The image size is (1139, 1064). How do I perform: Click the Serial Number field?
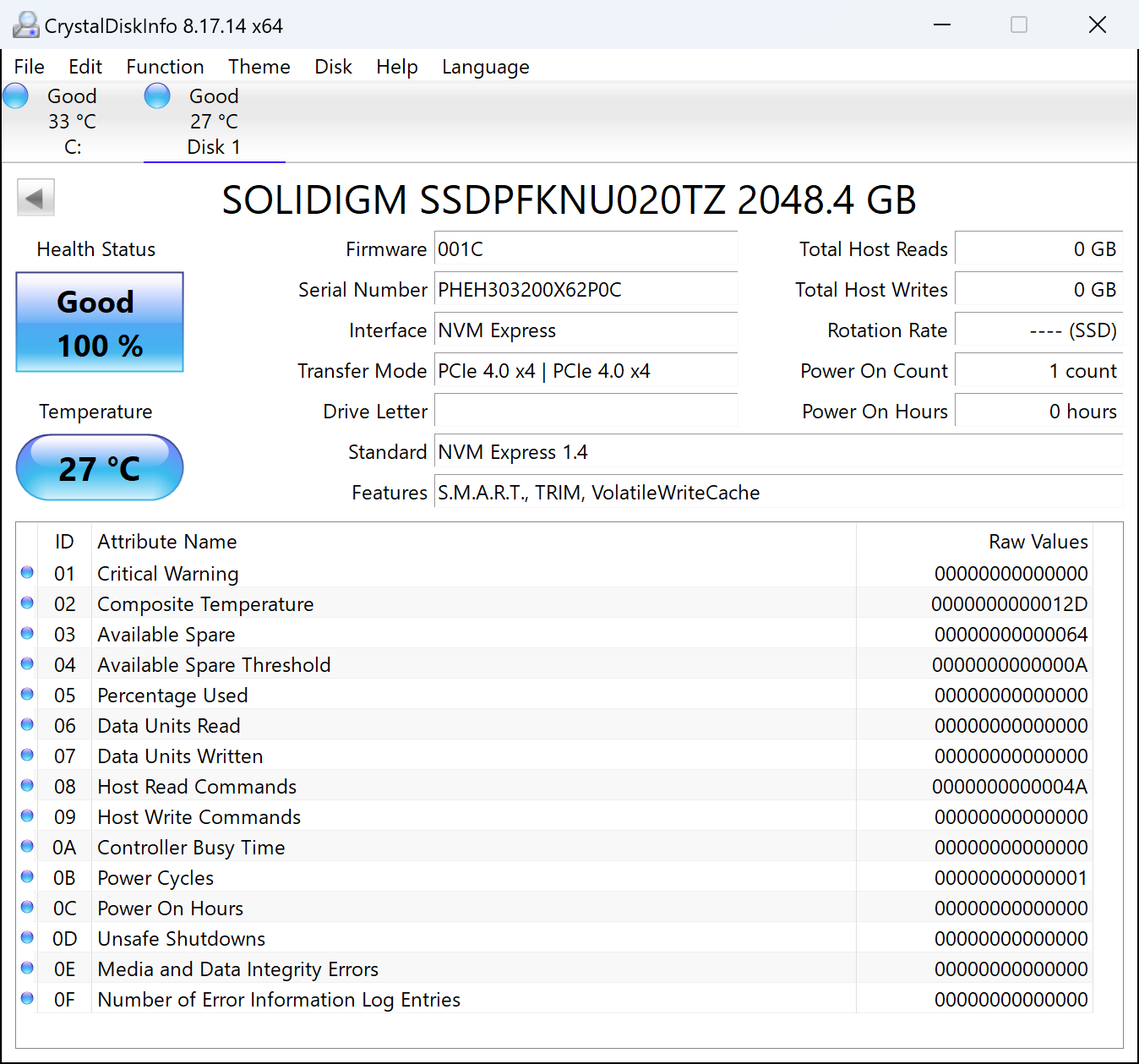(x=586, y=289)
